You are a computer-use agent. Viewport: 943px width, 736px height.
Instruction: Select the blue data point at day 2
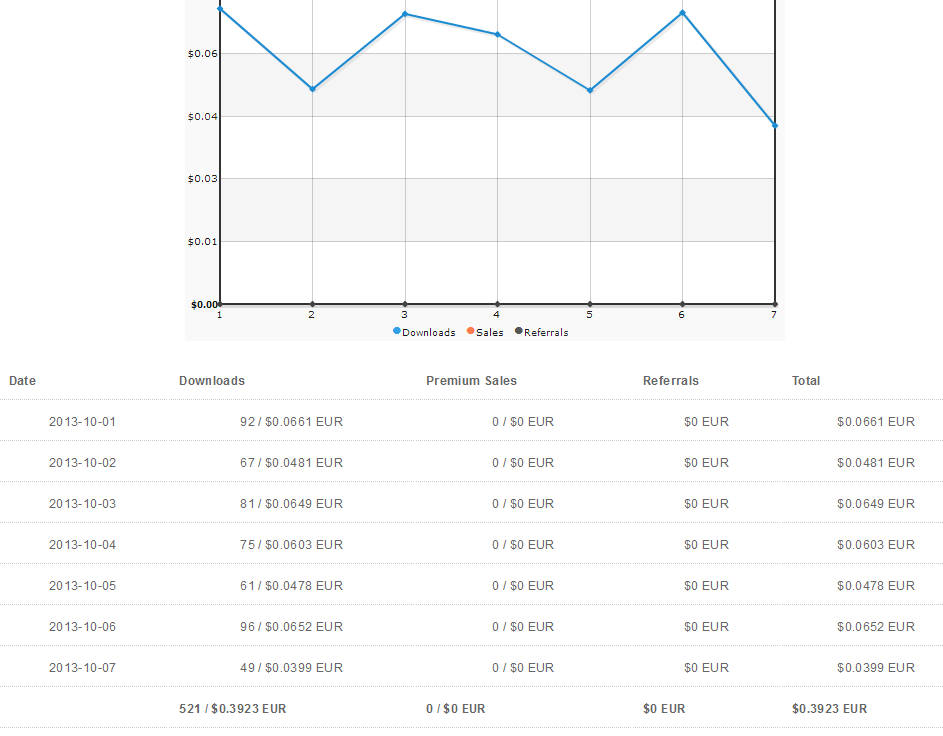(312, 89)
